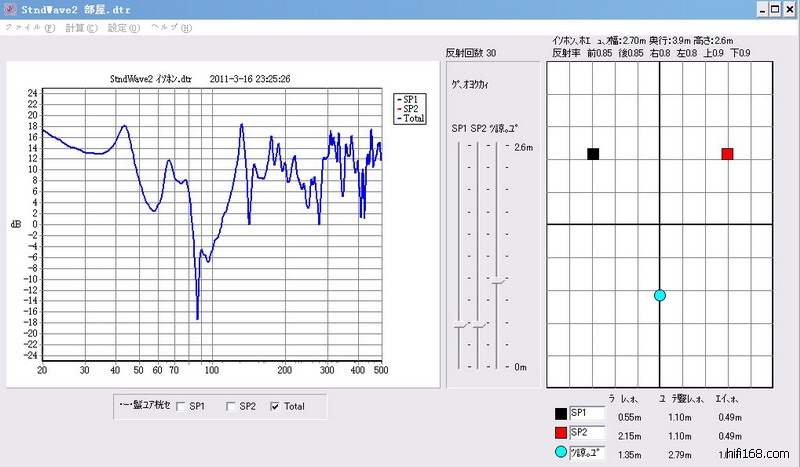Click the red SP2 legend square below layout

pos(559,433)
